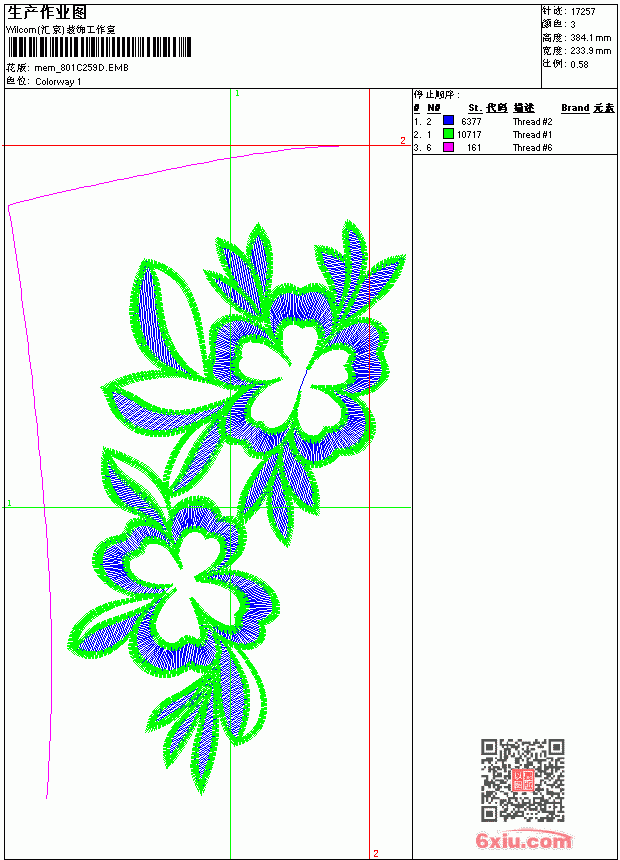The height and width of the screenshot is (860, 620).
Task: Click the barcode under the Wilcom header
Action: [99, 47]
